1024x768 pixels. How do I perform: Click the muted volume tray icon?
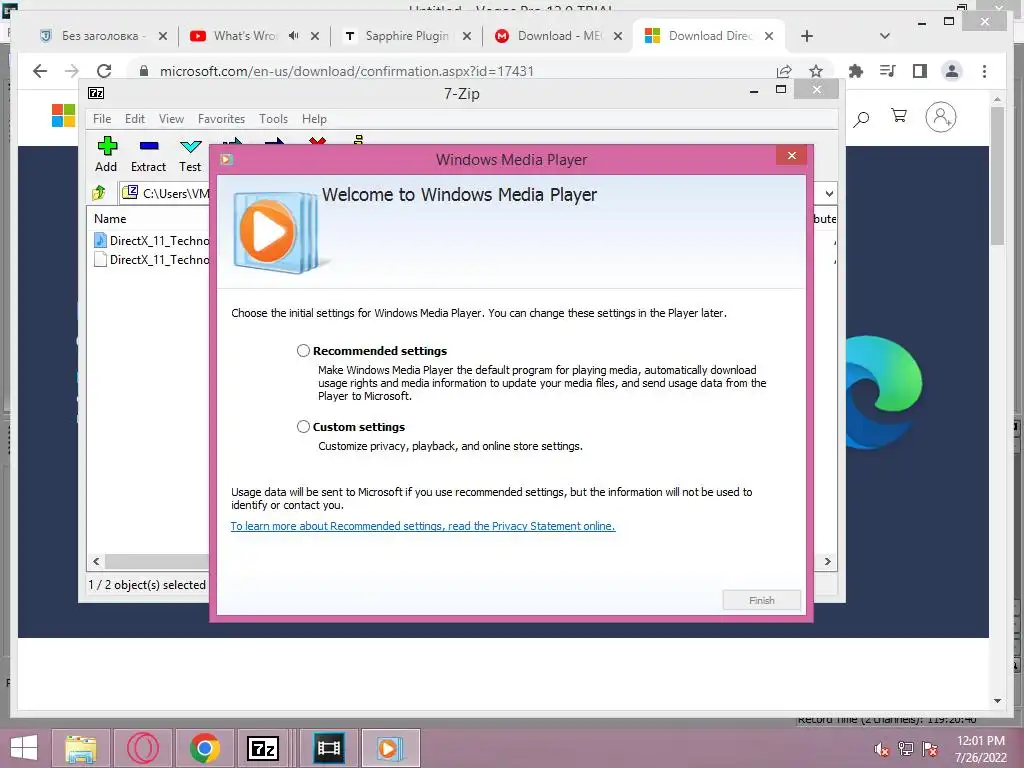881,749
